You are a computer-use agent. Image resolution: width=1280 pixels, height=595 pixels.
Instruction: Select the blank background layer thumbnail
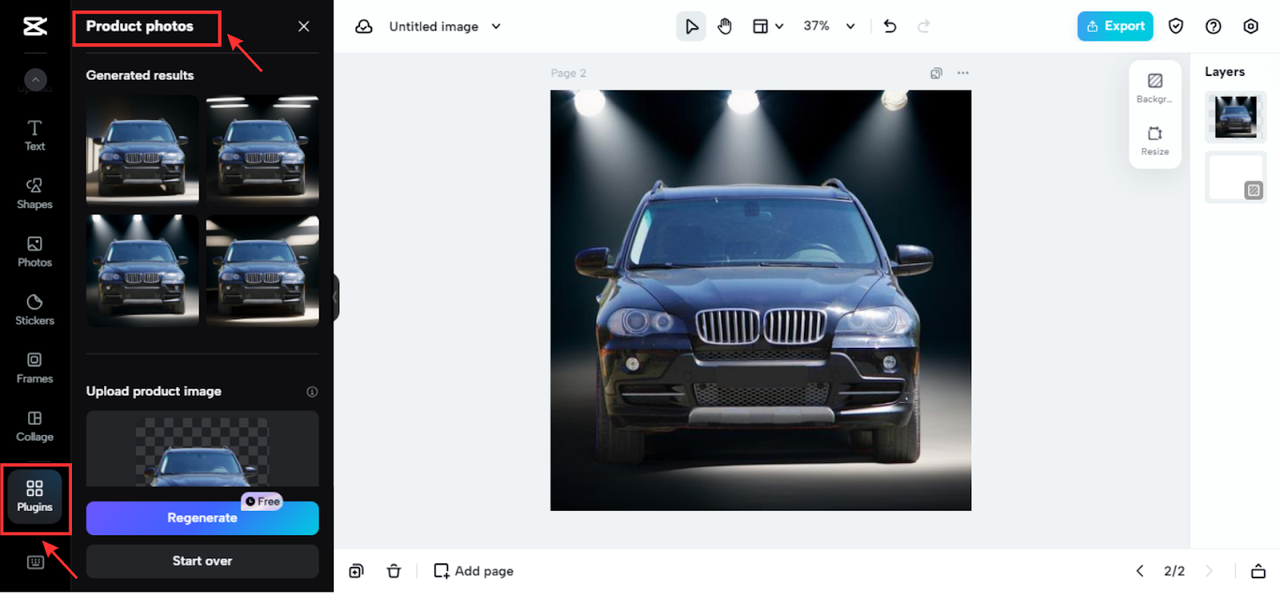point(1236,177)
